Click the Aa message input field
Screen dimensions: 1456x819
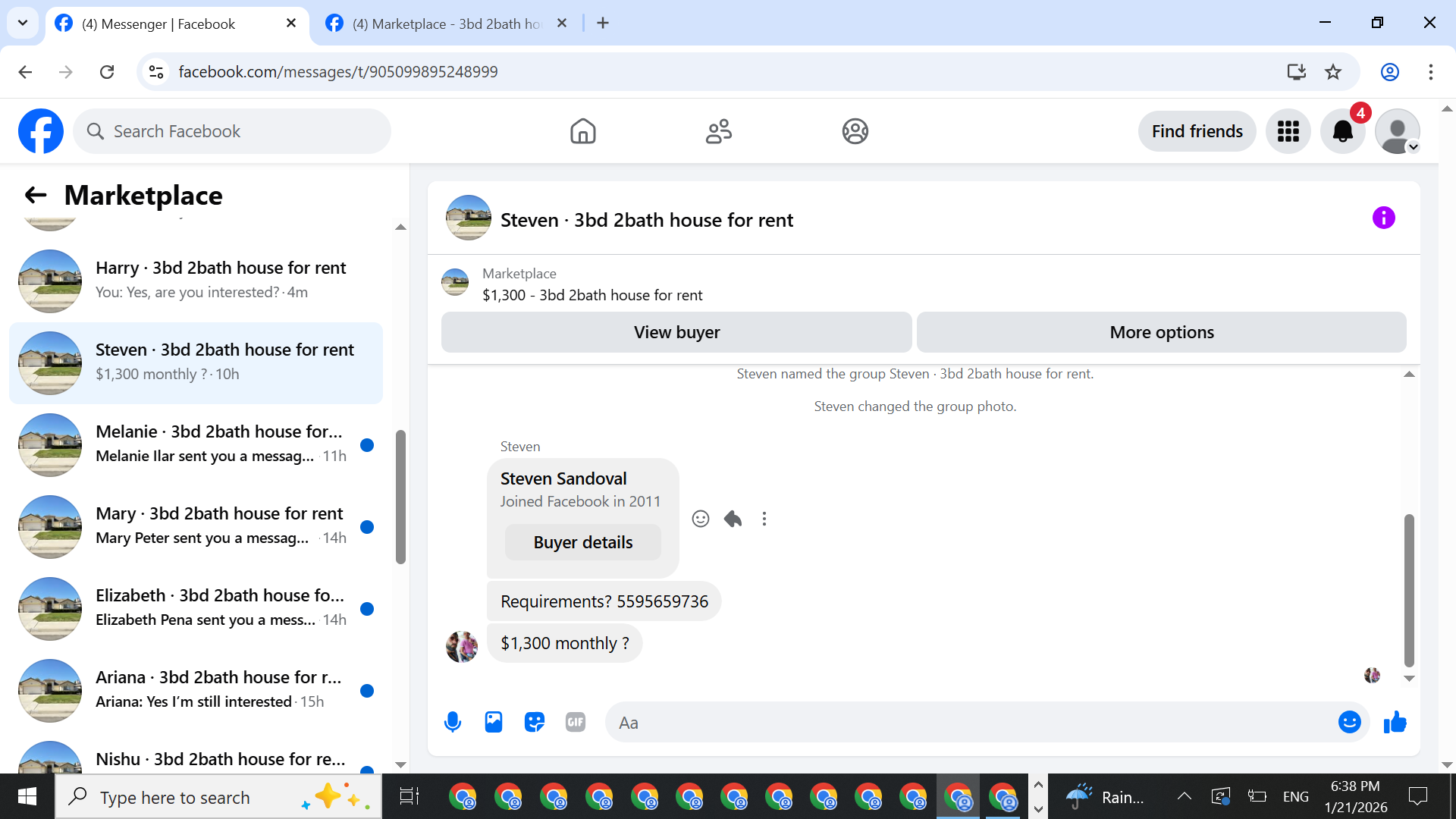click(971, 722)
